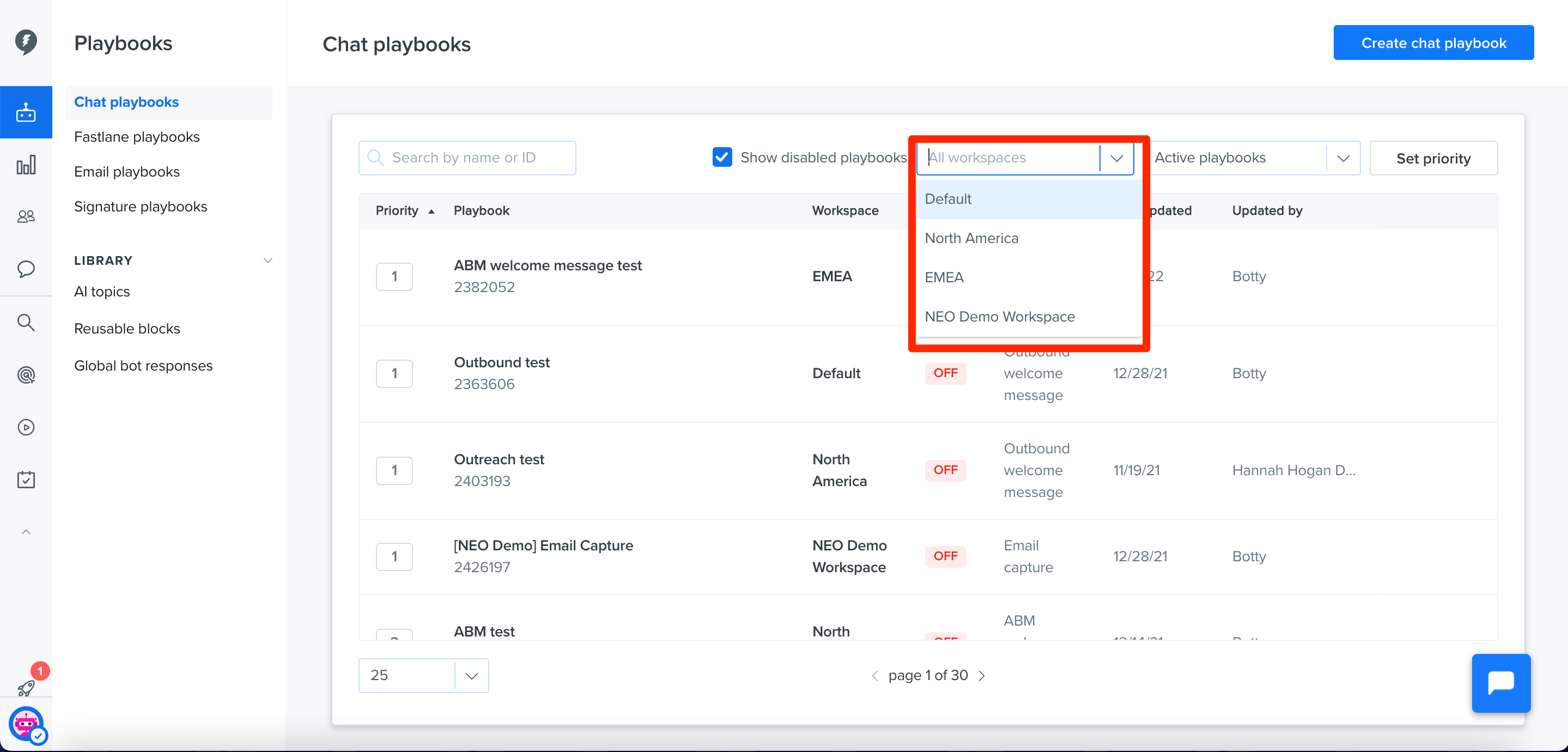The height and width of the screenshot is (752, 1568).
Task: Open the 25 per page dropdown
Action: pos(424,675)
